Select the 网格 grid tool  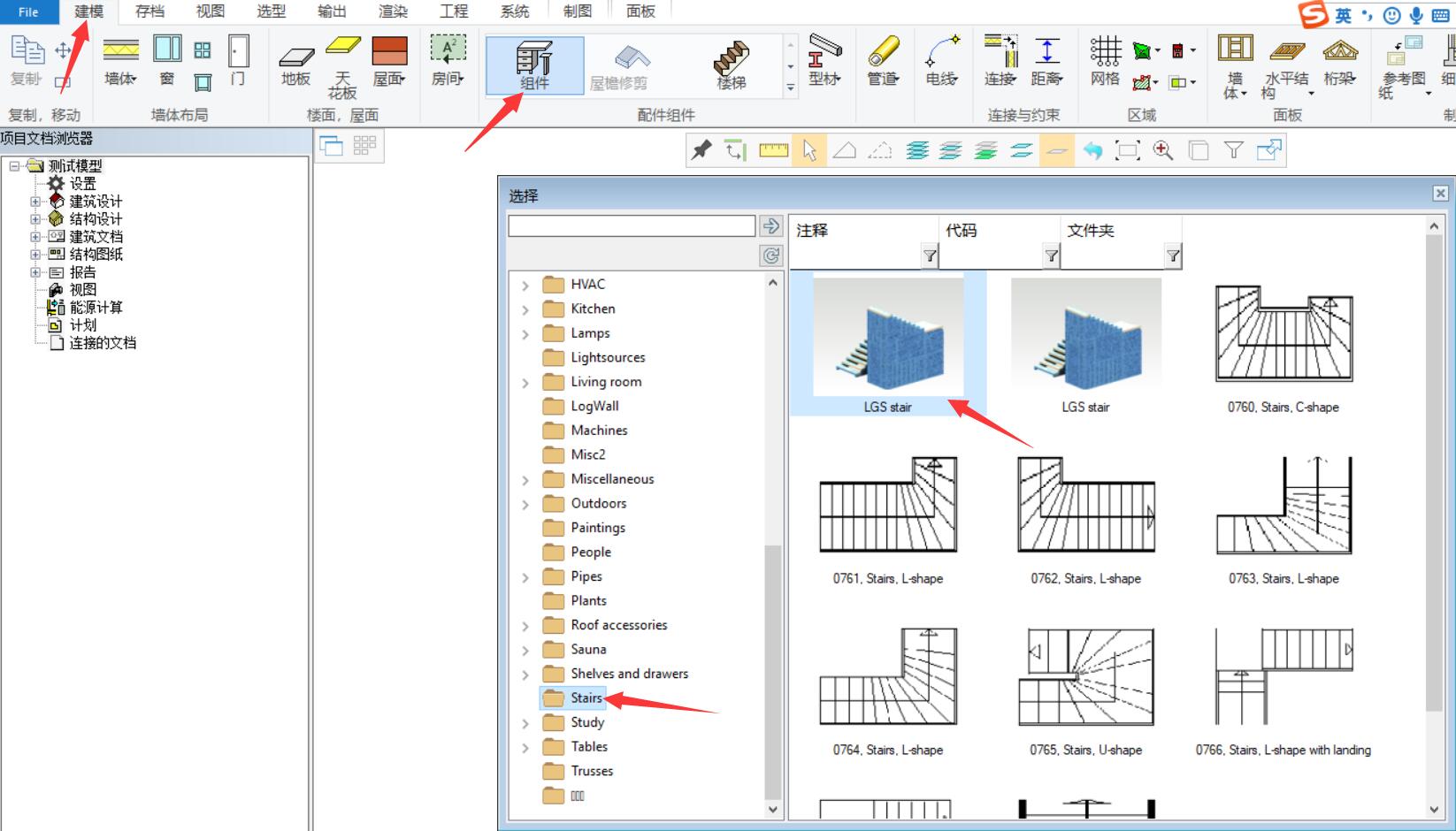(1106, 61)
